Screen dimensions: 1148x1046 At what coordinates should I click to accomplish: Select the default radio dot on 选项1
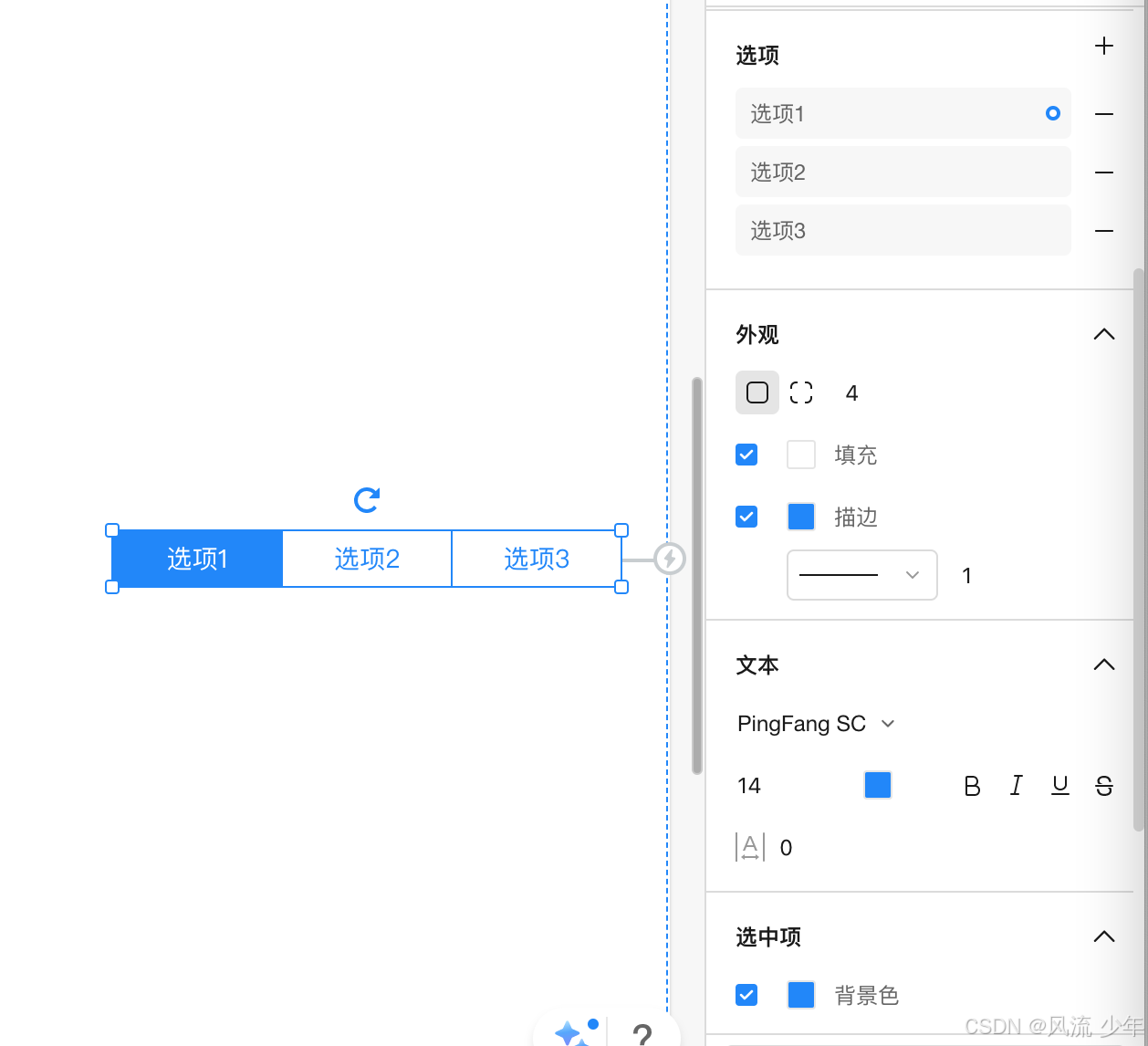pos(1053,113)
